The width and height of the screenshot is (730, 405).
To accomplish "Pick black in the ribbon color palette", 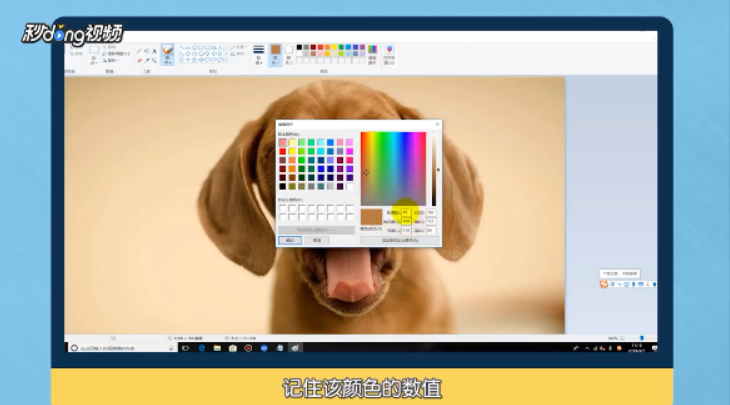I will pyautogui.click(x=299, y=47).
